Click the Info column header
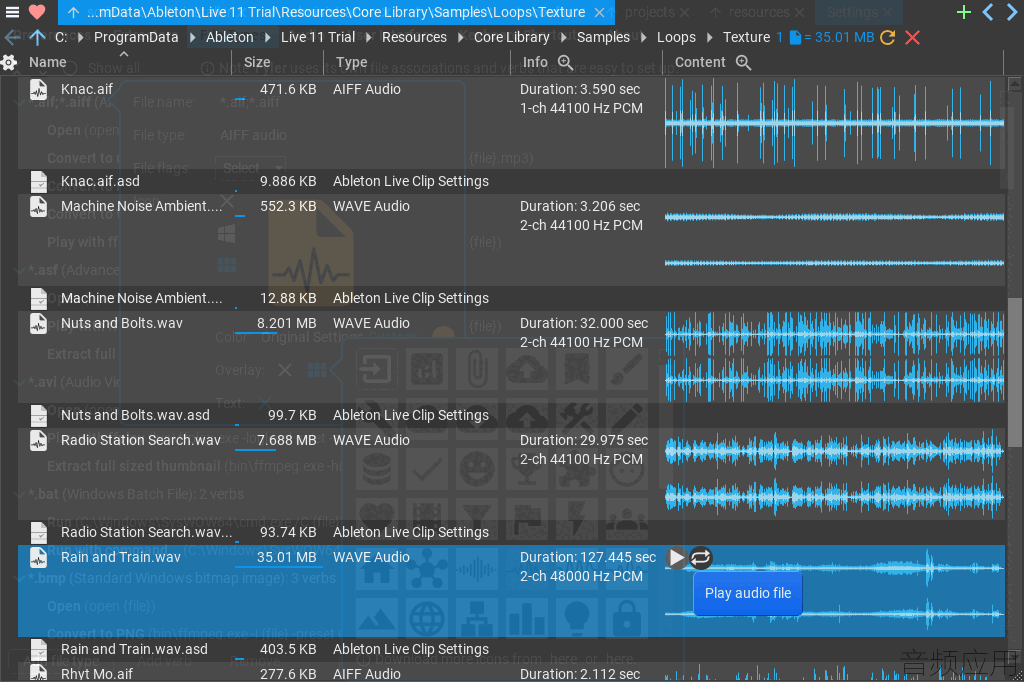Screen dimensions: 1024x682 pyautogui.click(x=535, y=62)
